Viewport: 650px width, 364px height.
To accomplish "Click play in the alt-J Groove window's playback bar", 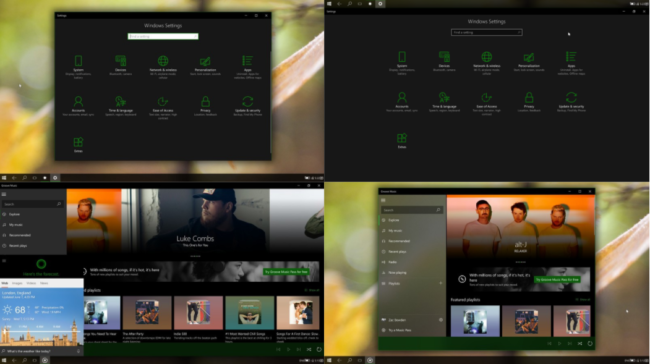I will [x=559, y=343].
